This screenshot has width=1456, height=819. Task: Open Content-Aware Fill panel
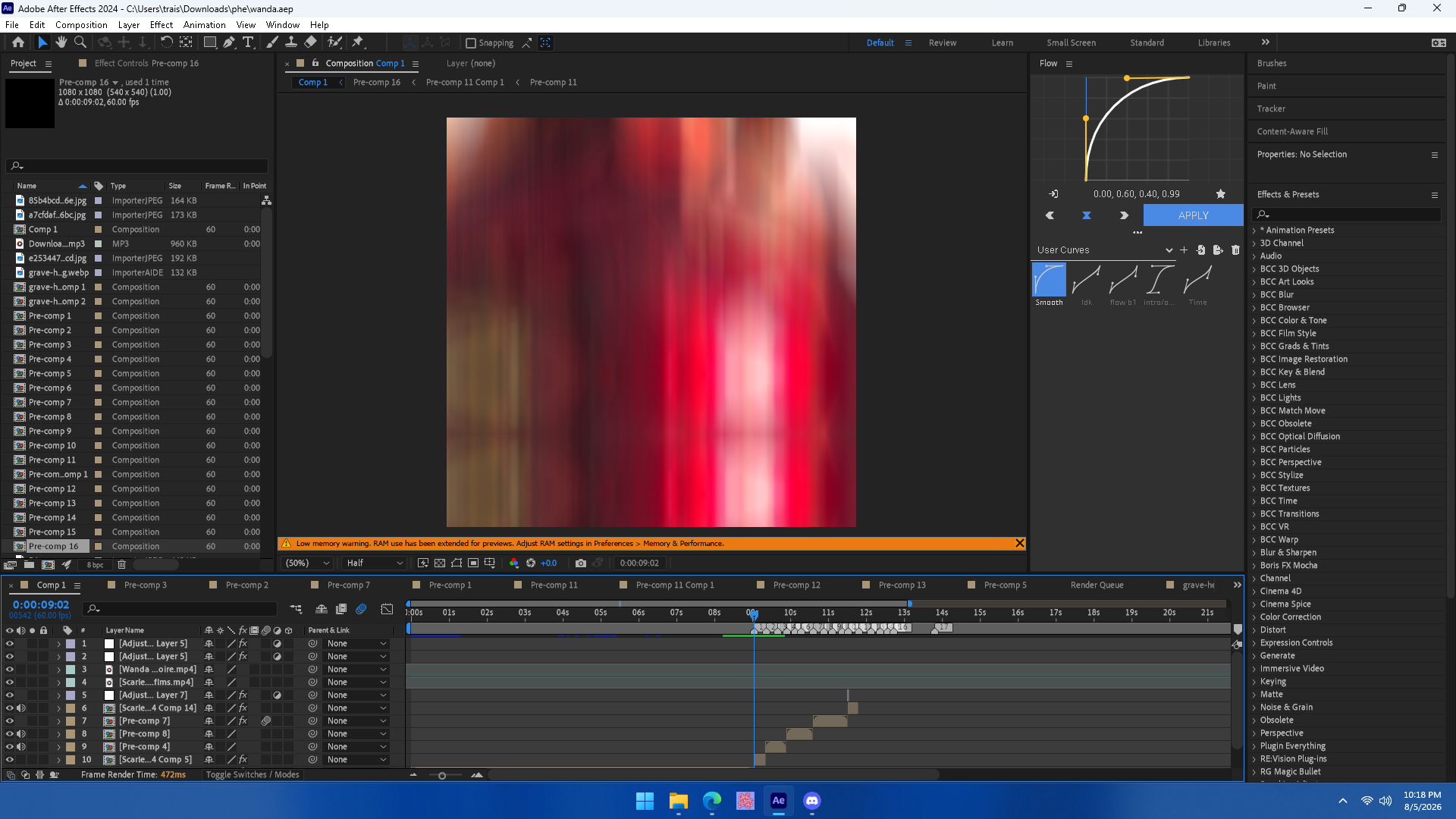[x=1292, y=131]
